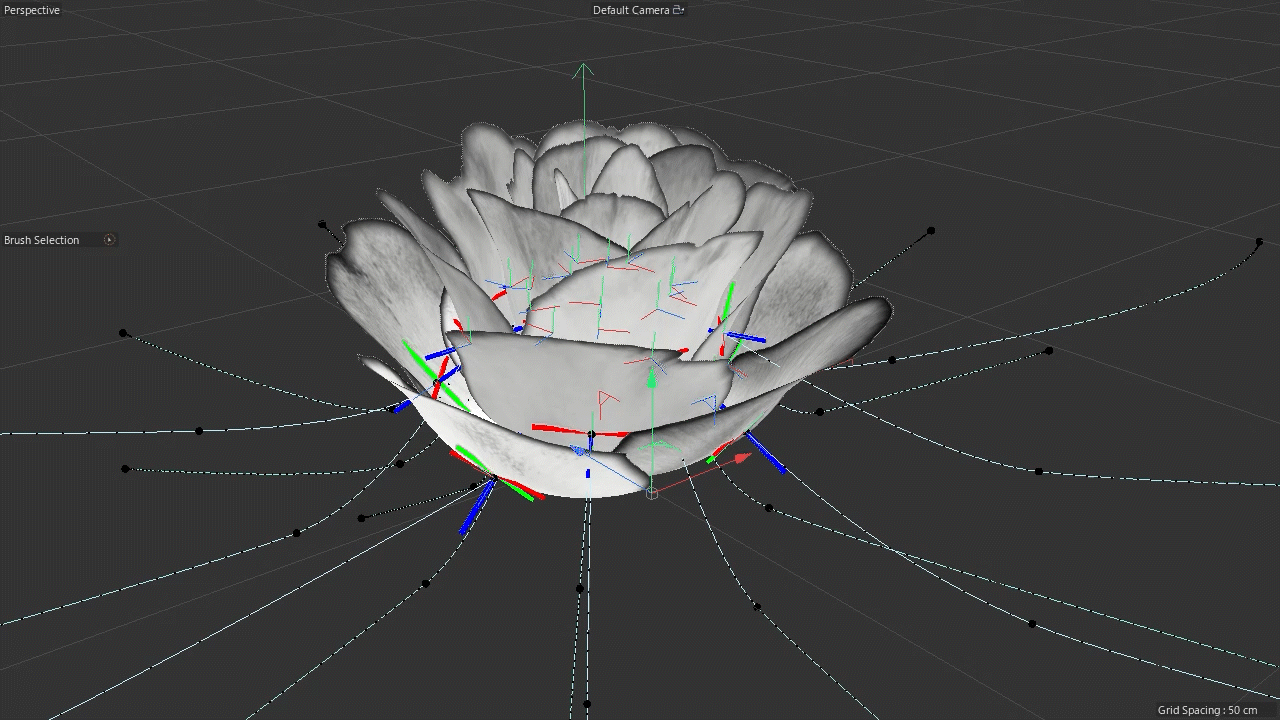
Task: Select the spline endpoint touching the upper-left petal
Action: pyautogui.click(x=322, y=225)
